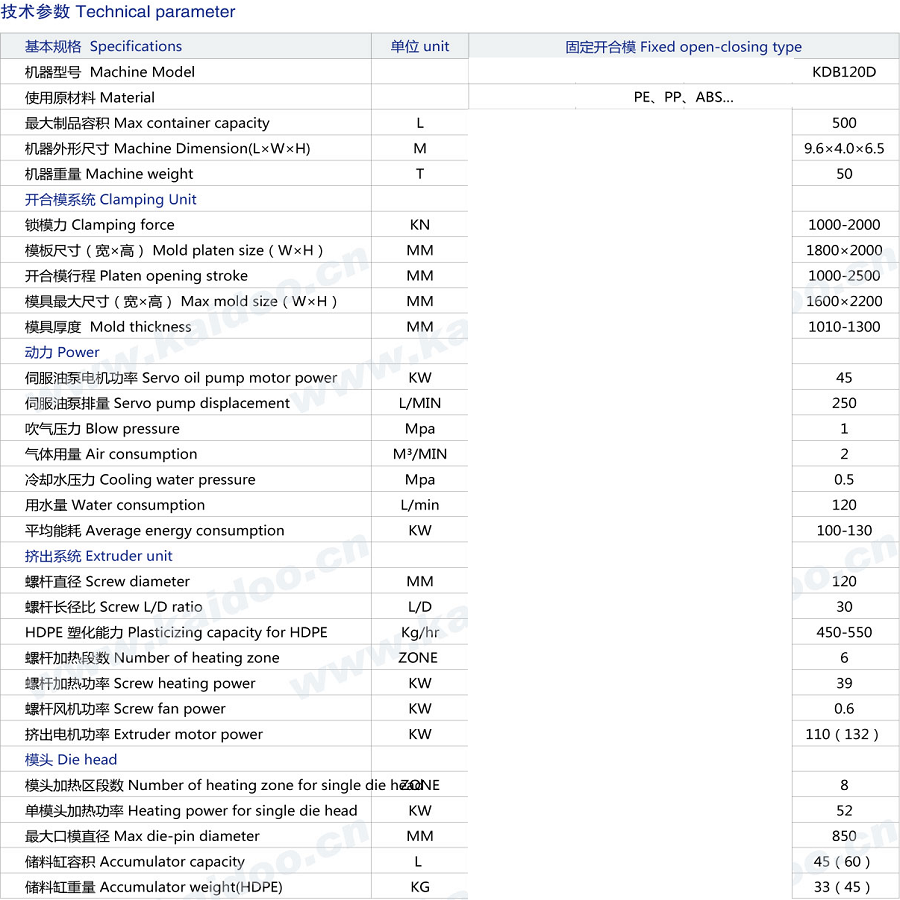Screen dimensions: 900x900
Task: Select the "Mold platen size" row label
Action: 173,250
